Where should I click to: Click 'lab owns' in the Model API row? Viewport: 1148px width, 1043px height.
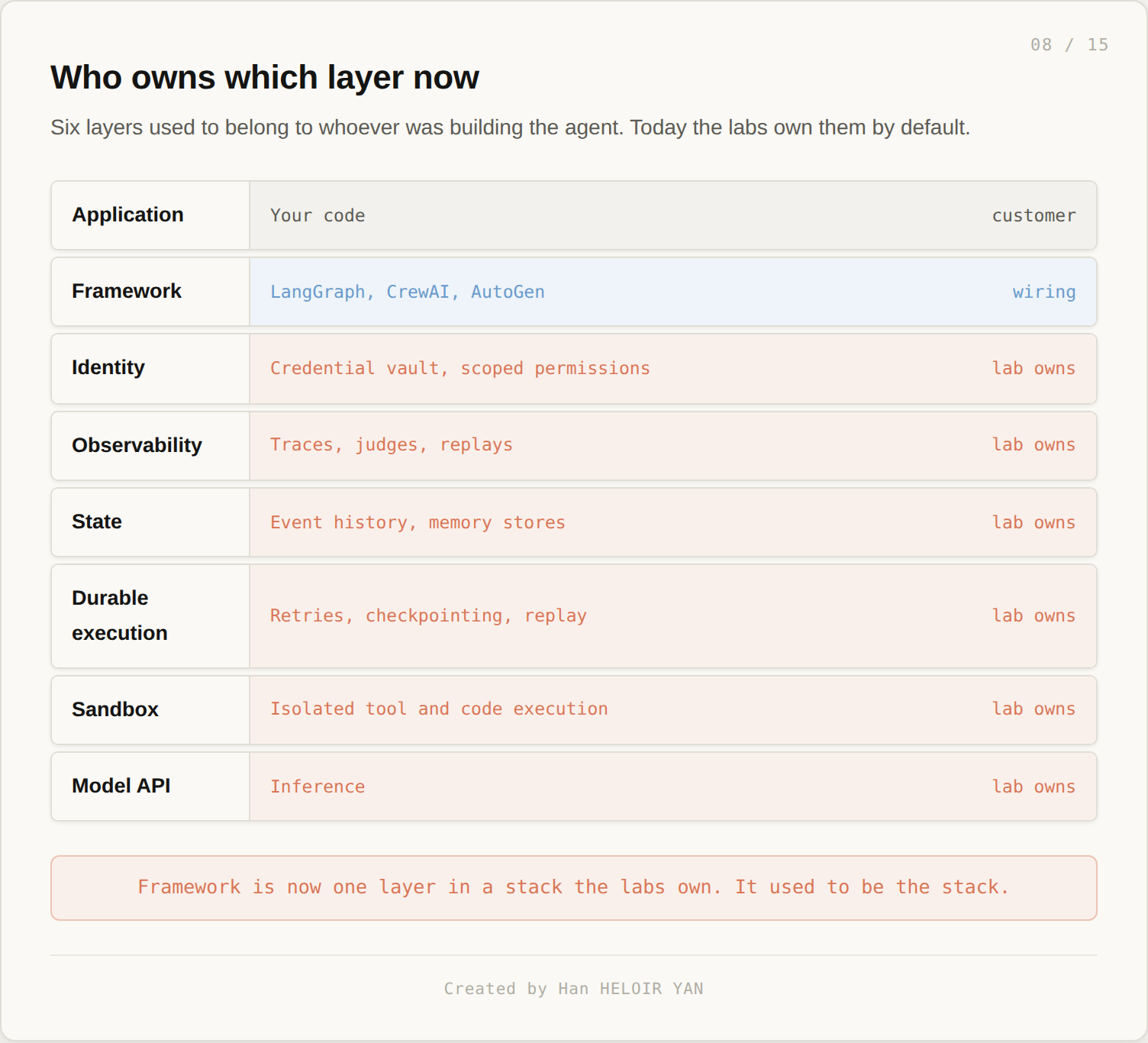coord(1034,786)
